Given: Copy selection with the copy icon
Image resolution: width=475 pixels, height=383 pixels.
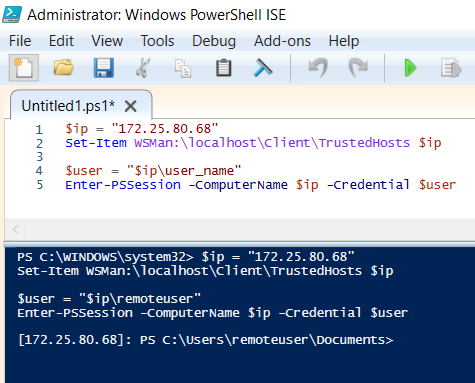Looking at the screenshot, I should (x=183, y=68).
